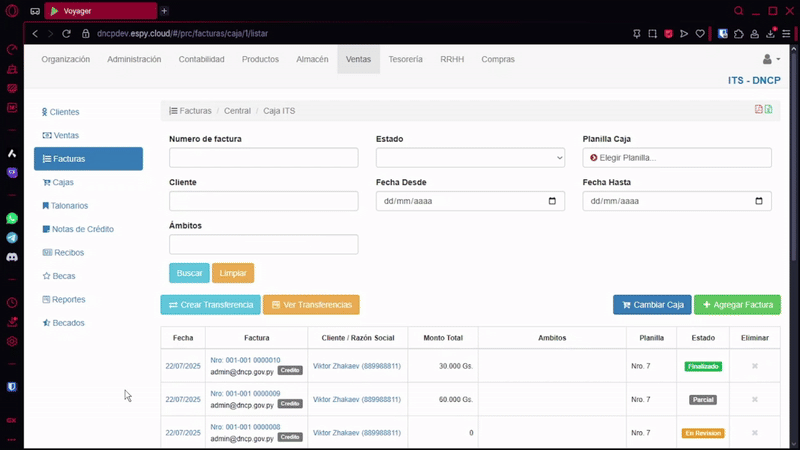Expand the Estado dropdown
Image resolution: width=800 pixels, height=450 pixels.
470,158
